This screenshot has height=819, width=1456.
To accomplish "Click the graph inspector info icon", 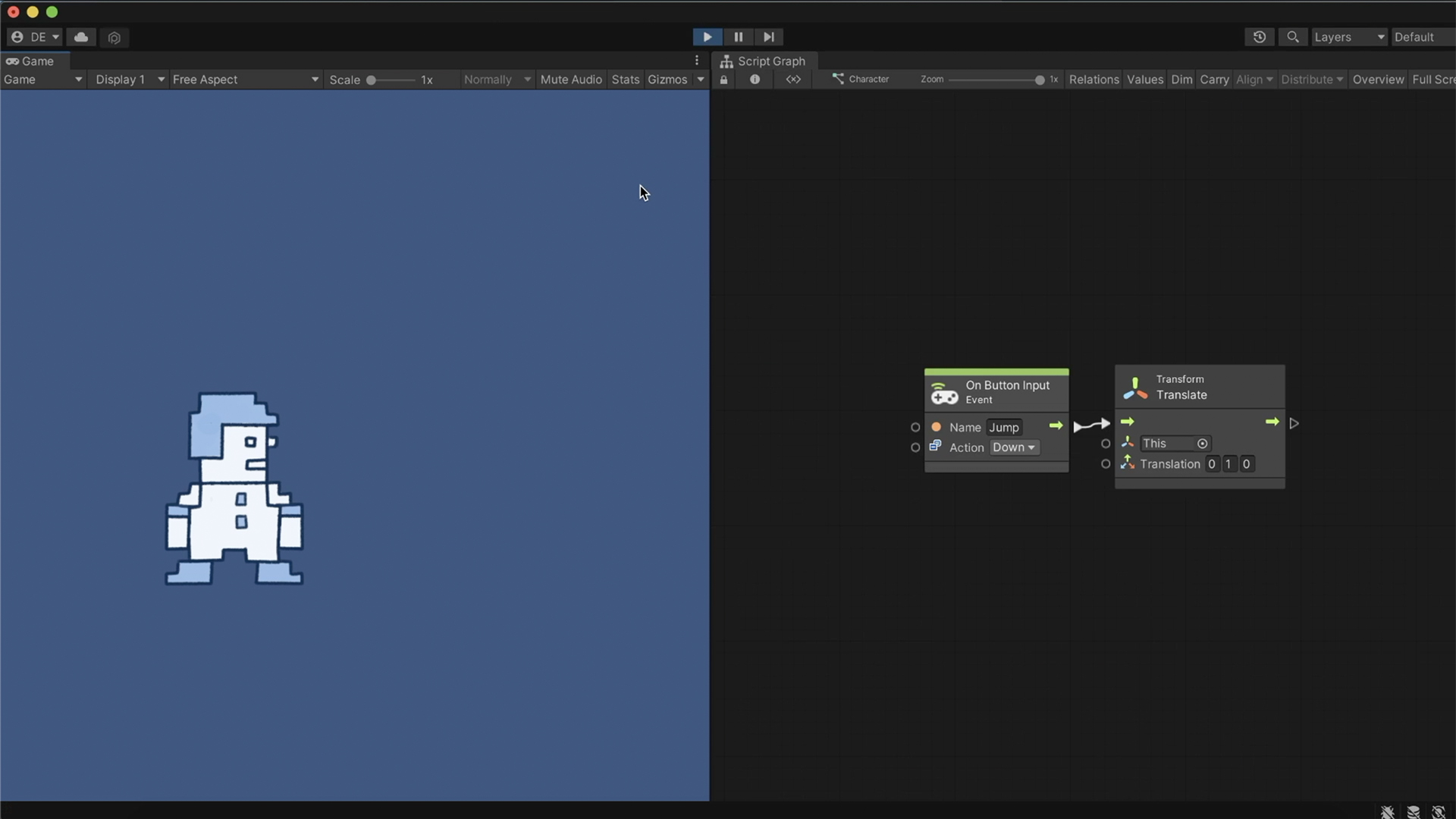I will coord(755,79).
